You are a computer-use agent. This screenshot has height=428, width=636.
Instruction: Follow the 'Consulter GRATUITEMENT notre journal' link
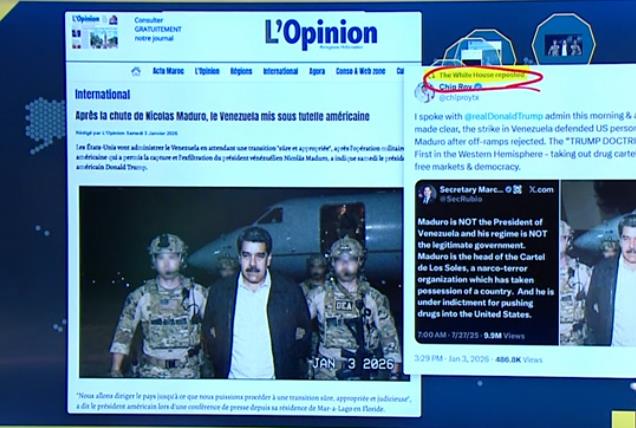click(158, 29)
